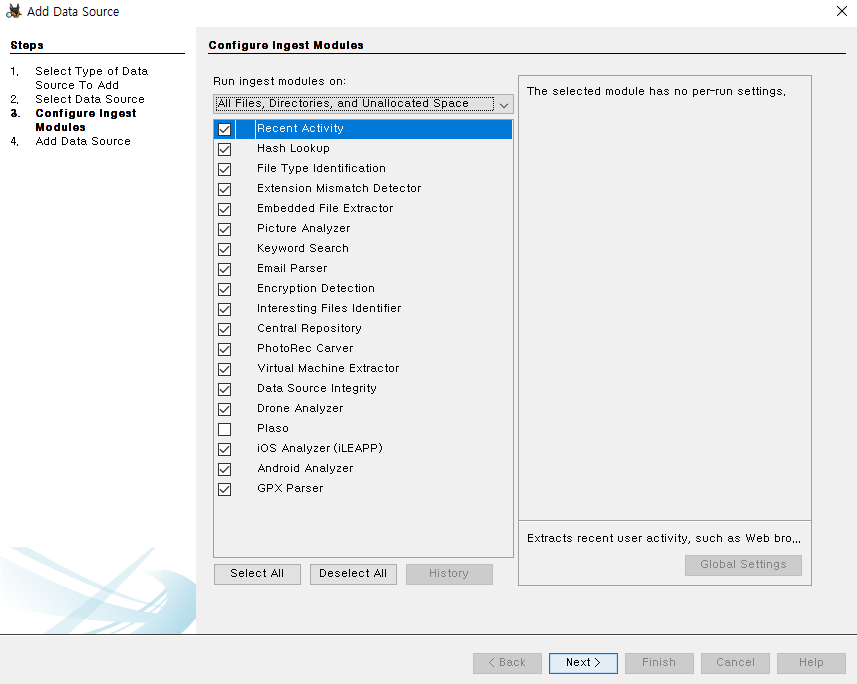The image size is (857, 684).
Task: Click the Finish button
Action: click(659, 663)
